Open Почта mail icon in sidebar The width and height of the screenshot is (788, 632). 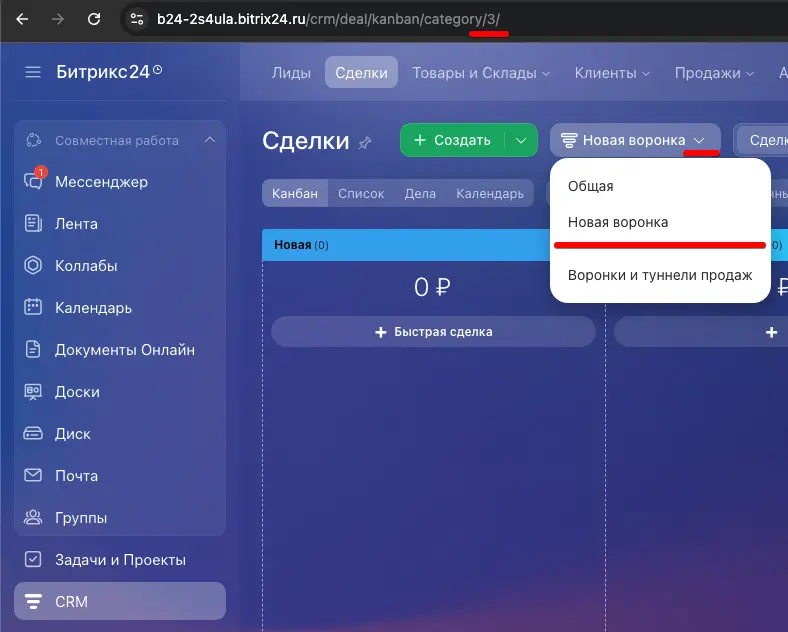point(33,476)
